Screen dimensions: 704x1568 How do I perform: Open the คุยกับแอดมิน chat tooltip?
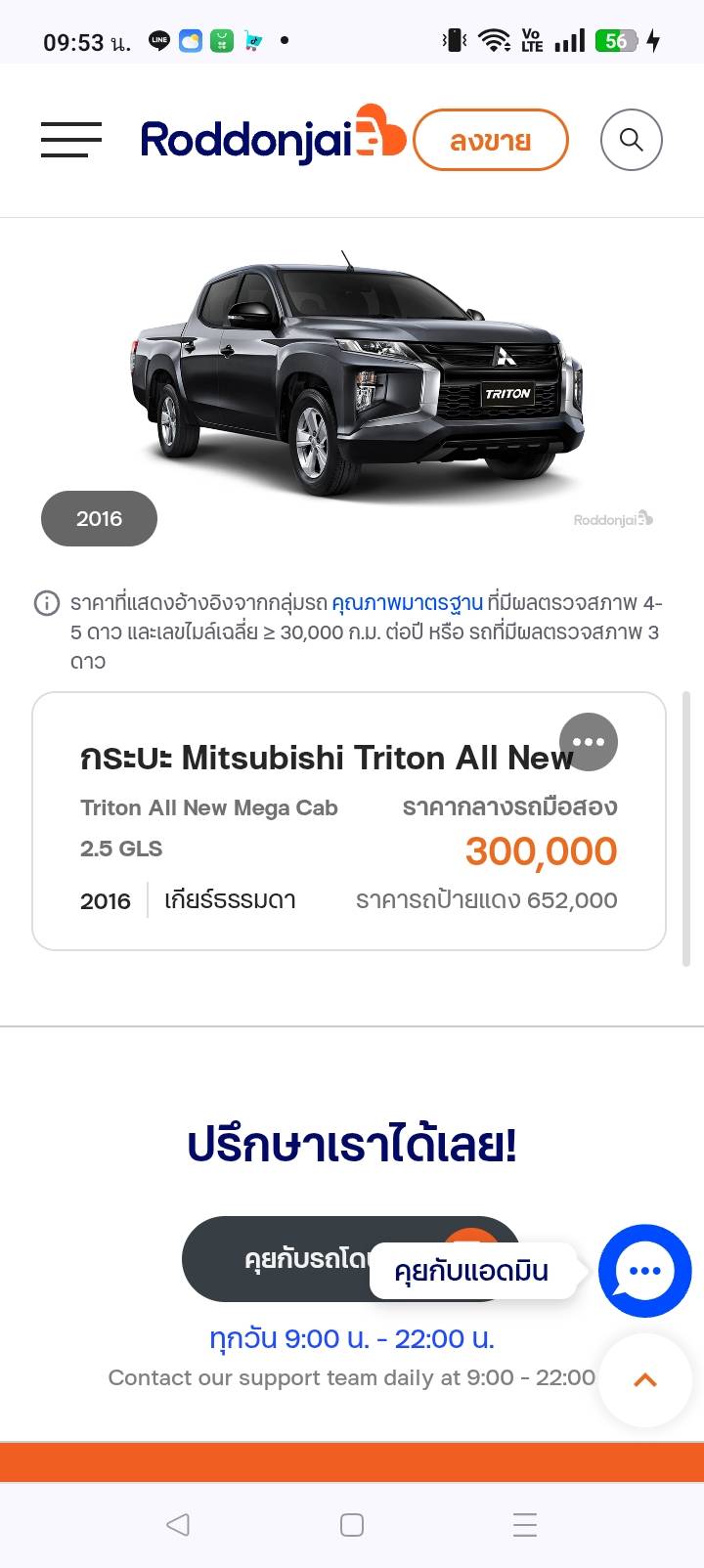(x=472, y=1271)
